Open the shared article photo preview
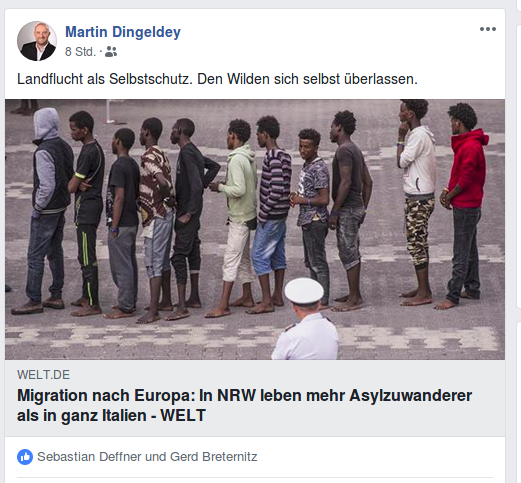Image resolution: width=521 pixels, height=483 pixels. [255, 229]
